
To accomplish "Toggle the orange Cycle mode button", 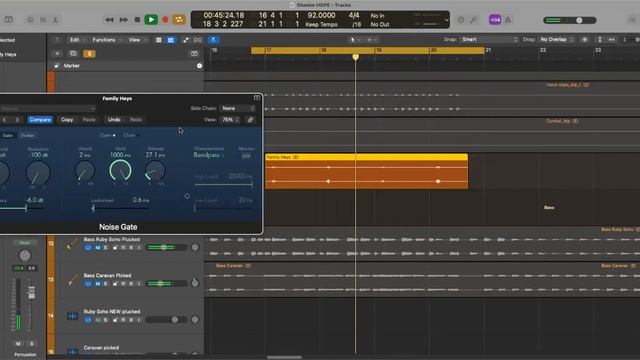I will (179, 20).
